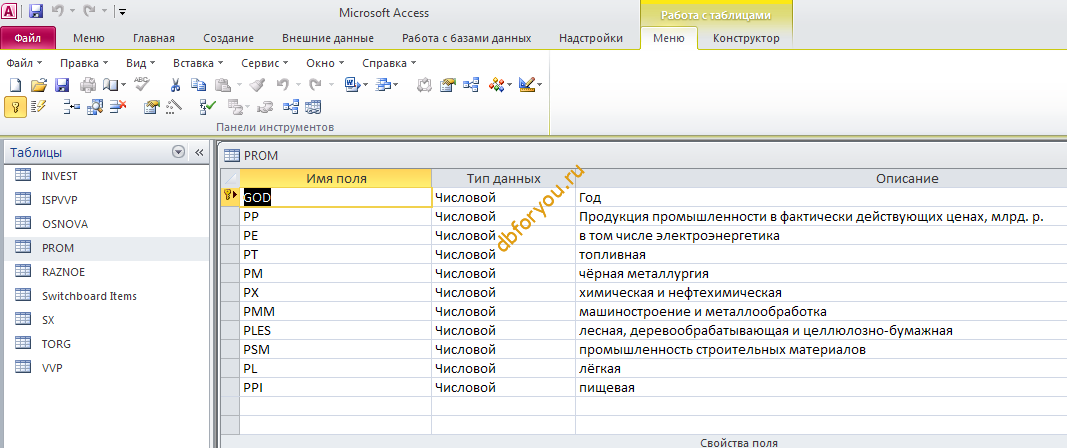Select the Switchboard Items table
Image resolution: width=1067 pixels, height=448 pixels.
[106, 296]
